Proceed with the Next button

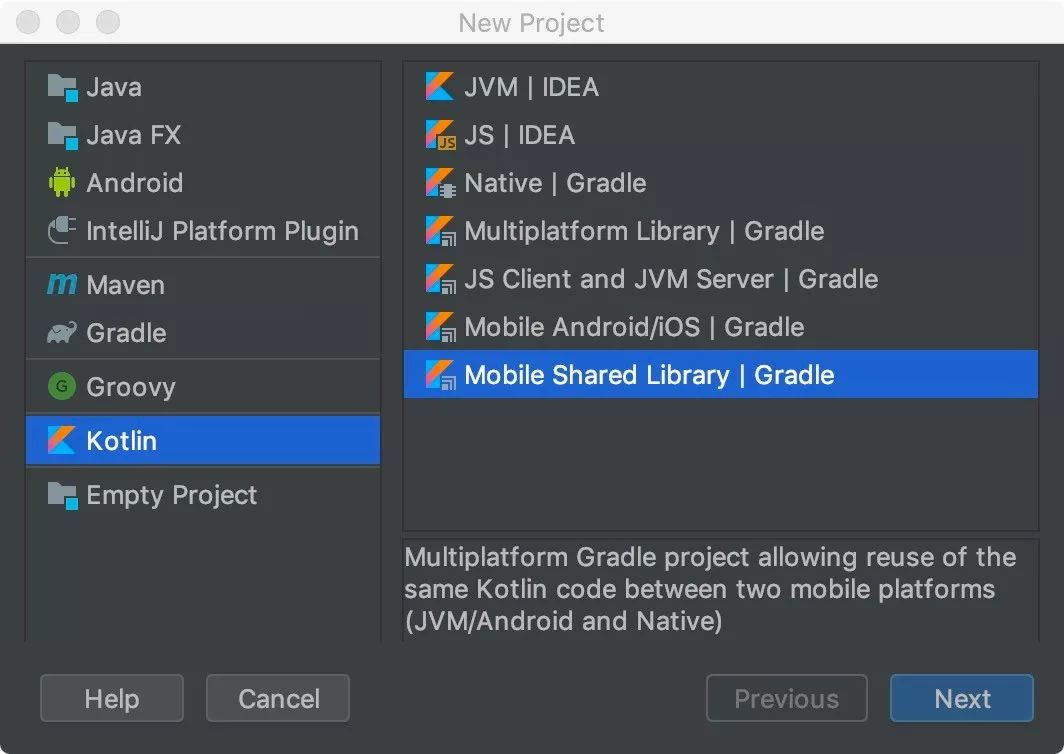point(962,698)
